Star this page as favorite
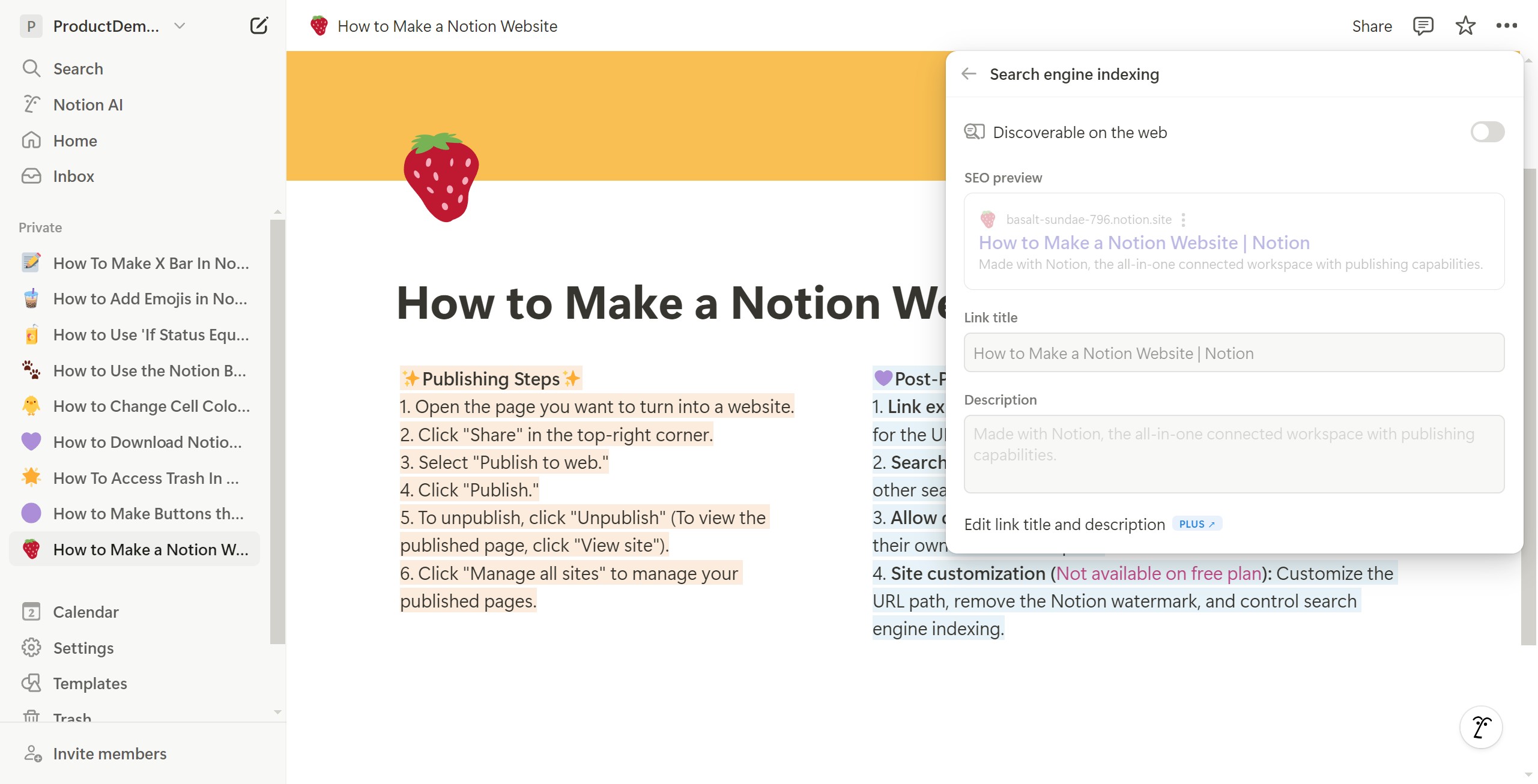Viewport: 1538px width, 784px height. point(1465,26)
